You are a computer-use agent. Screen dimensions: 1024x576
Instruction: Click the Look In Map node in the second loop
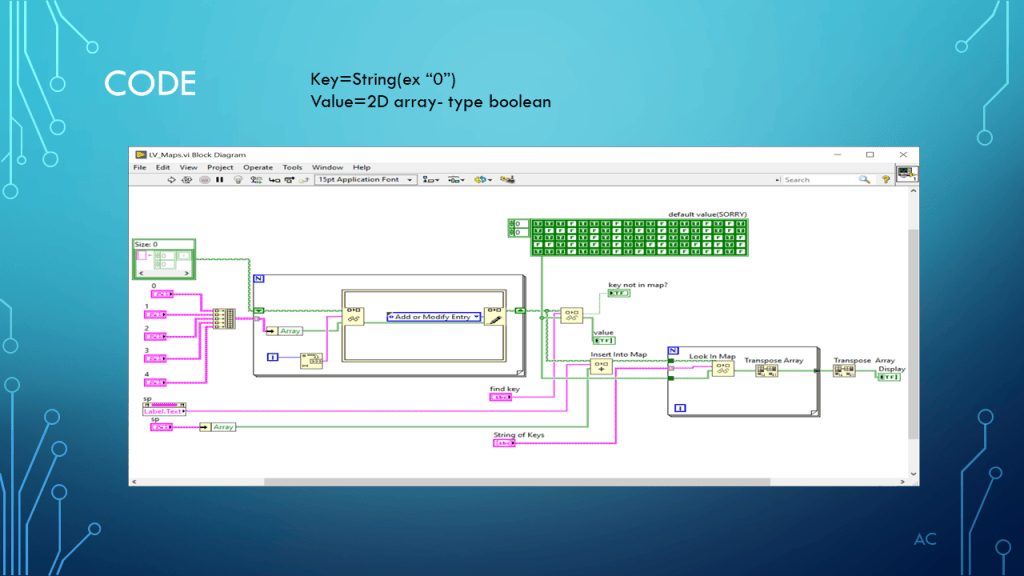[723, 369]
